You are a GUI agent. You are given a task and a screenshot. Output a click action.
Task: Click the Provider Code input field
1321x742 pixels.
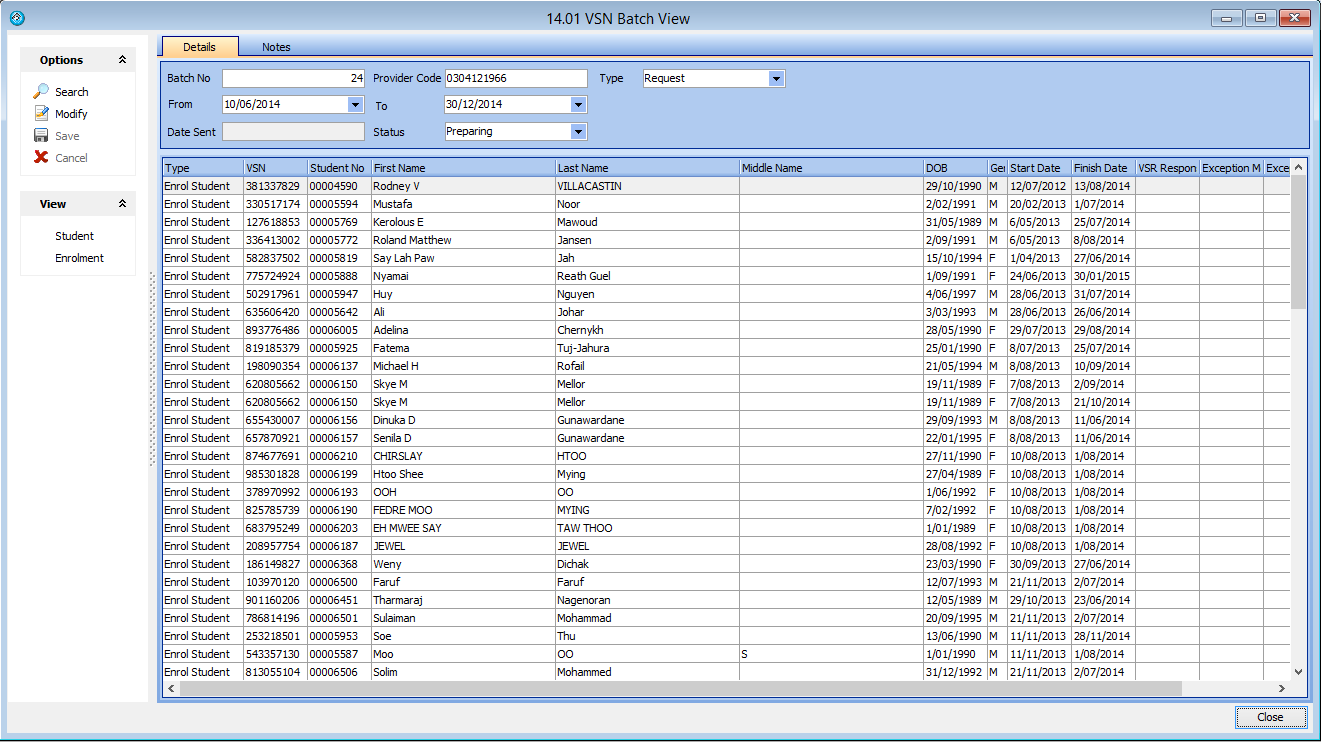click(515, 79)
